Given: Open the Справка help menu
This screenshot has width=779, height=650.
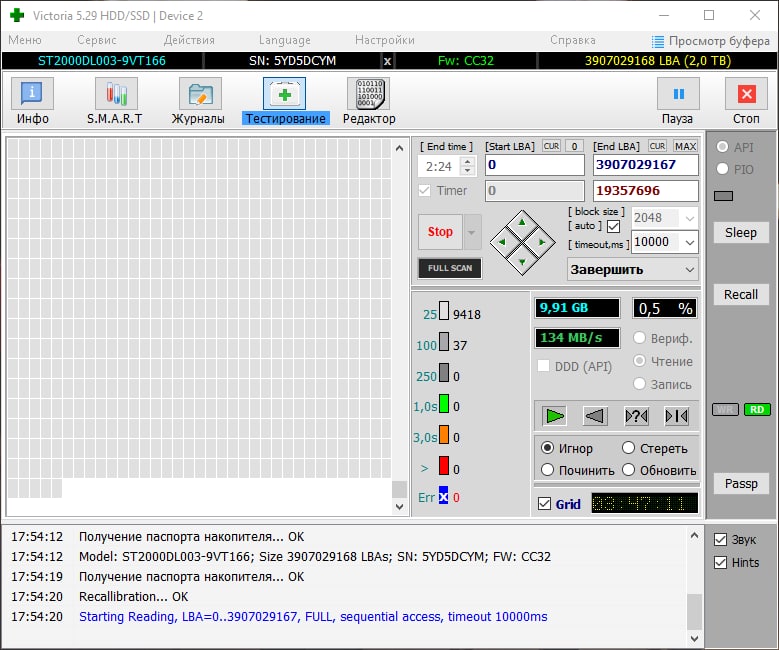Looking at the screenshot, I should pyautogui.click(x=573, y=40).
